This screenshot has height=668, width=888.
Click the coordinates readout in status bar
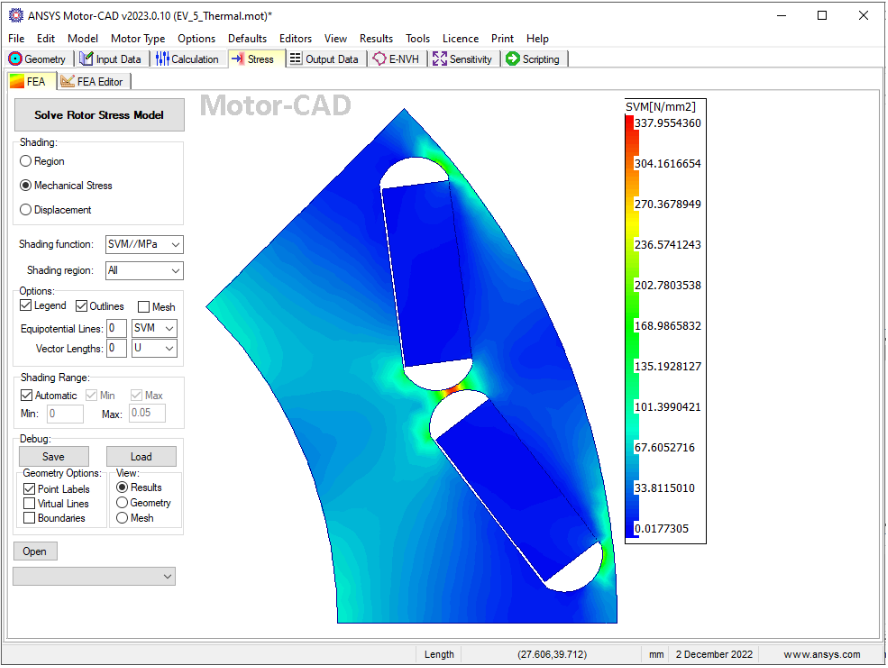(552, 654)
